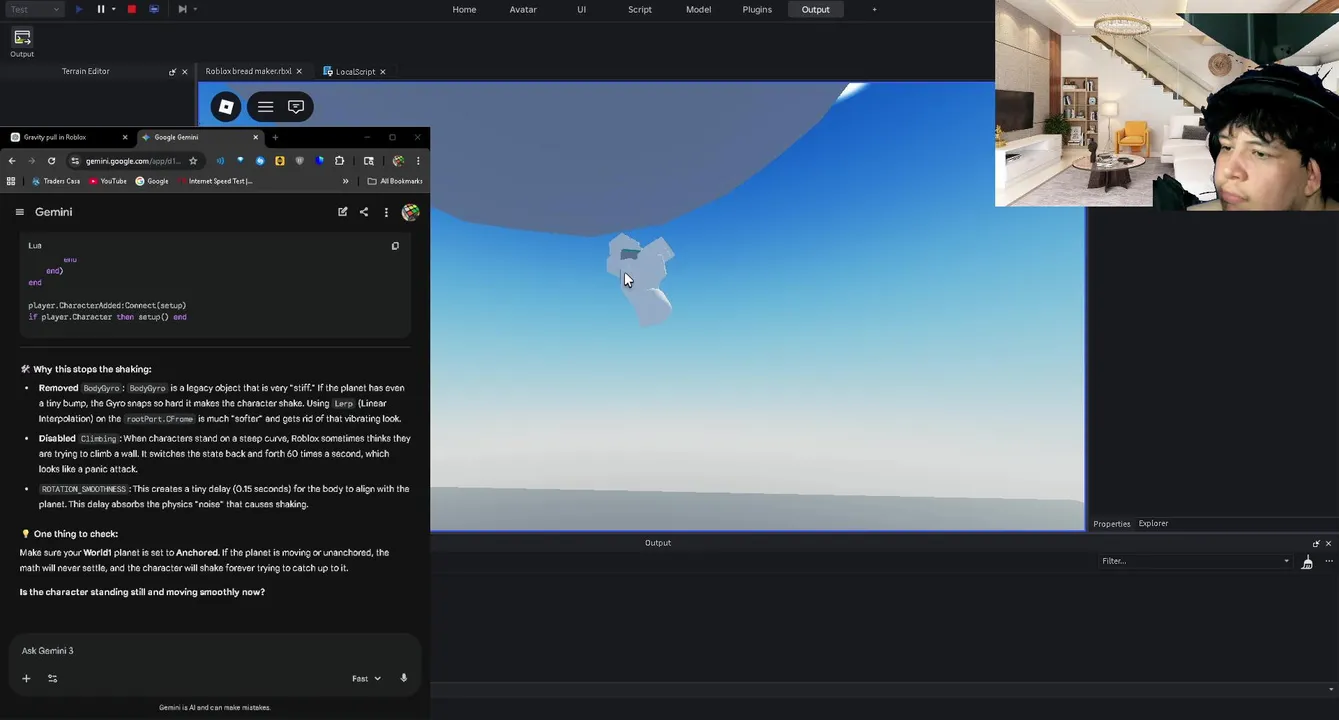Pause the running playtest
1339x720 pixels.
click(101, 9)
